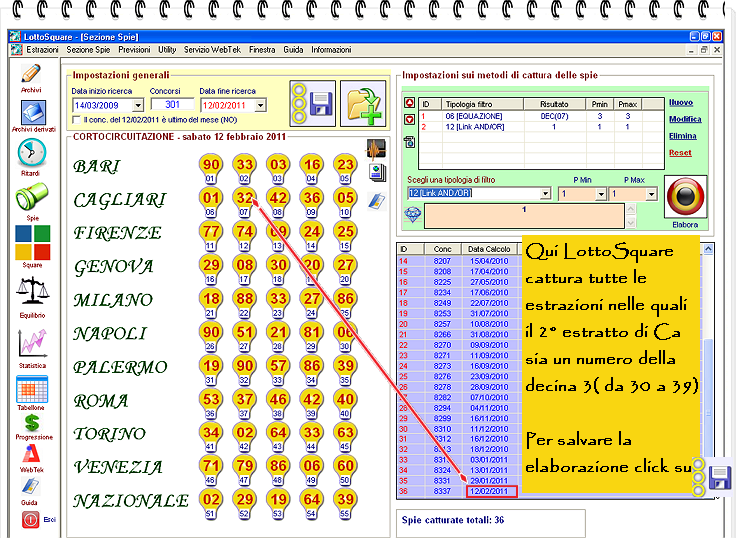Load settings with folder plus icon
This screenshot has width=736, height=538.
[x=363, y=103]
